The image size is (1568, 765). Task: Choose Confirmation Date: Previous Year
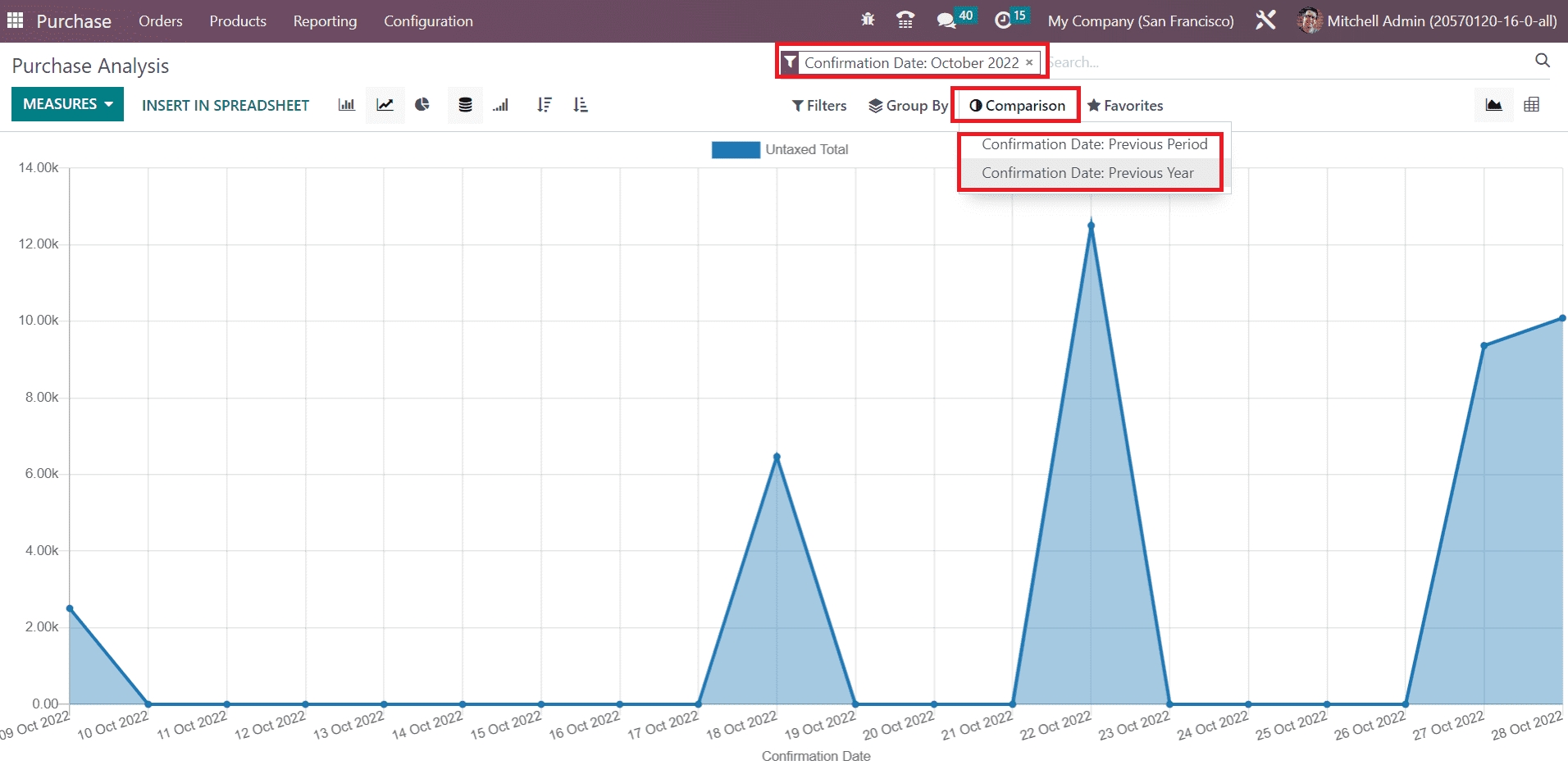[1087, 173]
